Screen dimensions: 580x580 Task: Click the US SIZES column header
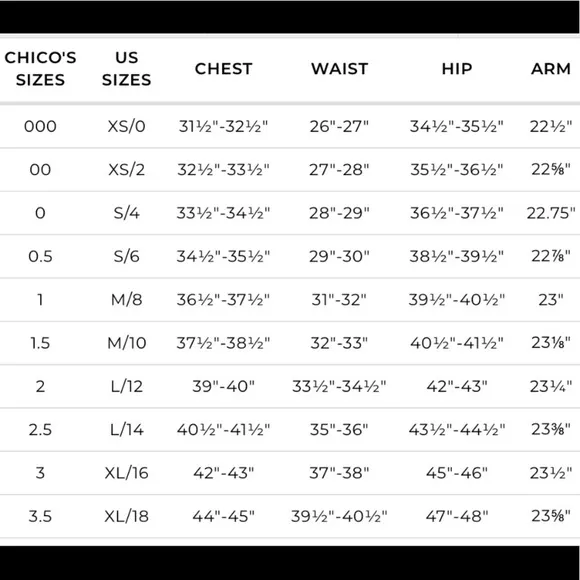[127, 69]
